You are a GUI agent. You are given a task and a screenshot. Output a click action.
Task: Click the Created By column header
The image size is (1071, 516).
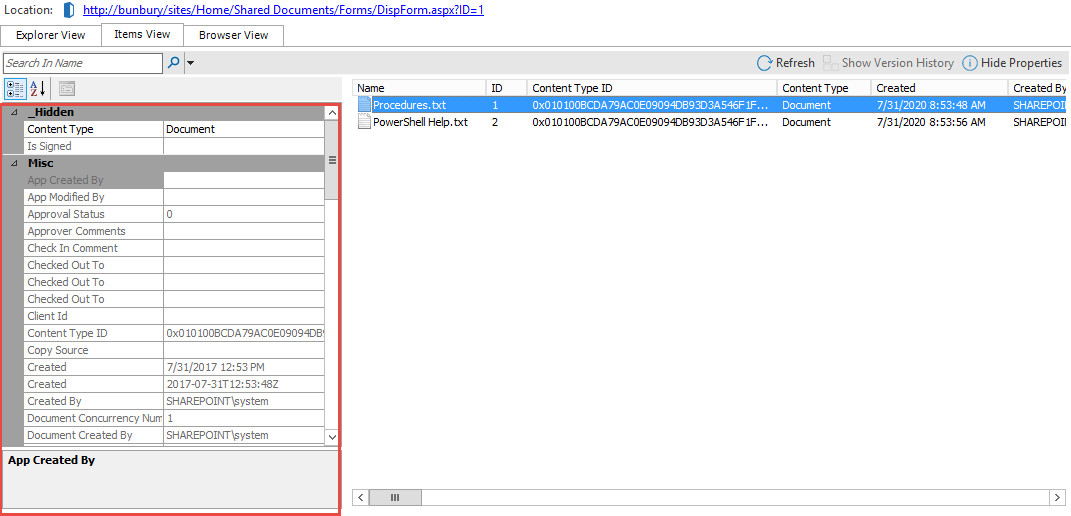coord(1039,88)
